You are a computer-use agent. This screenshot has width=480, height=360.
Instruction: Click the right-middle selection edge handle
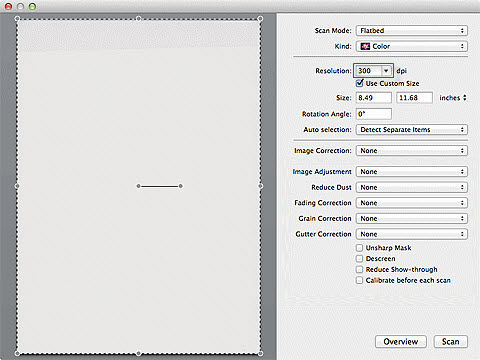[x=260, y=186]
